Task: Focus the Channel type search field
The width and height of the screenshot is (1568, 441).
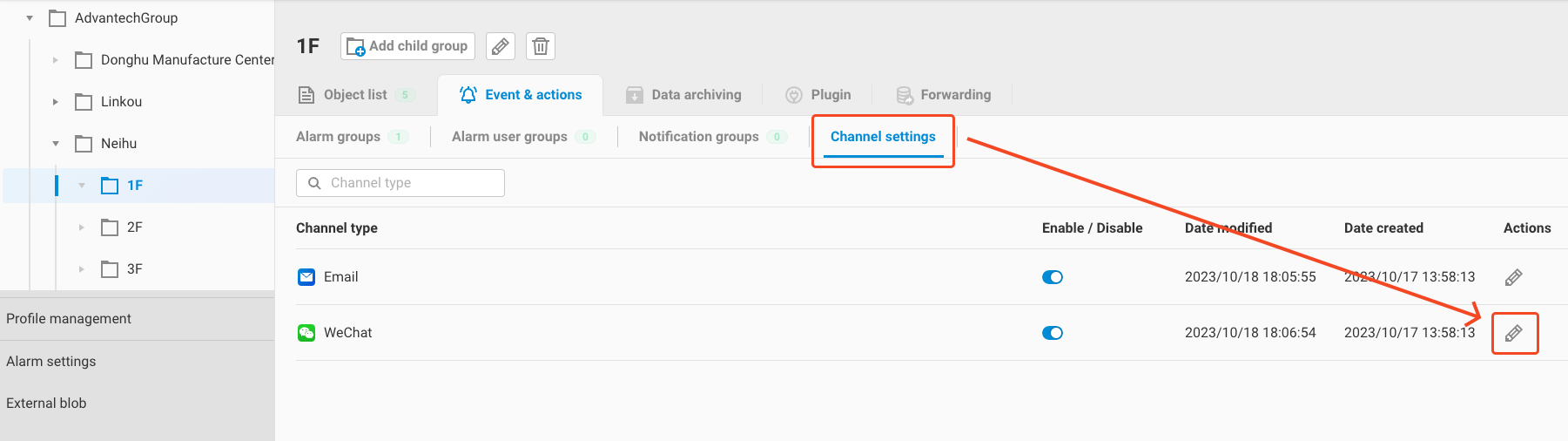Action: click(409, 183)
